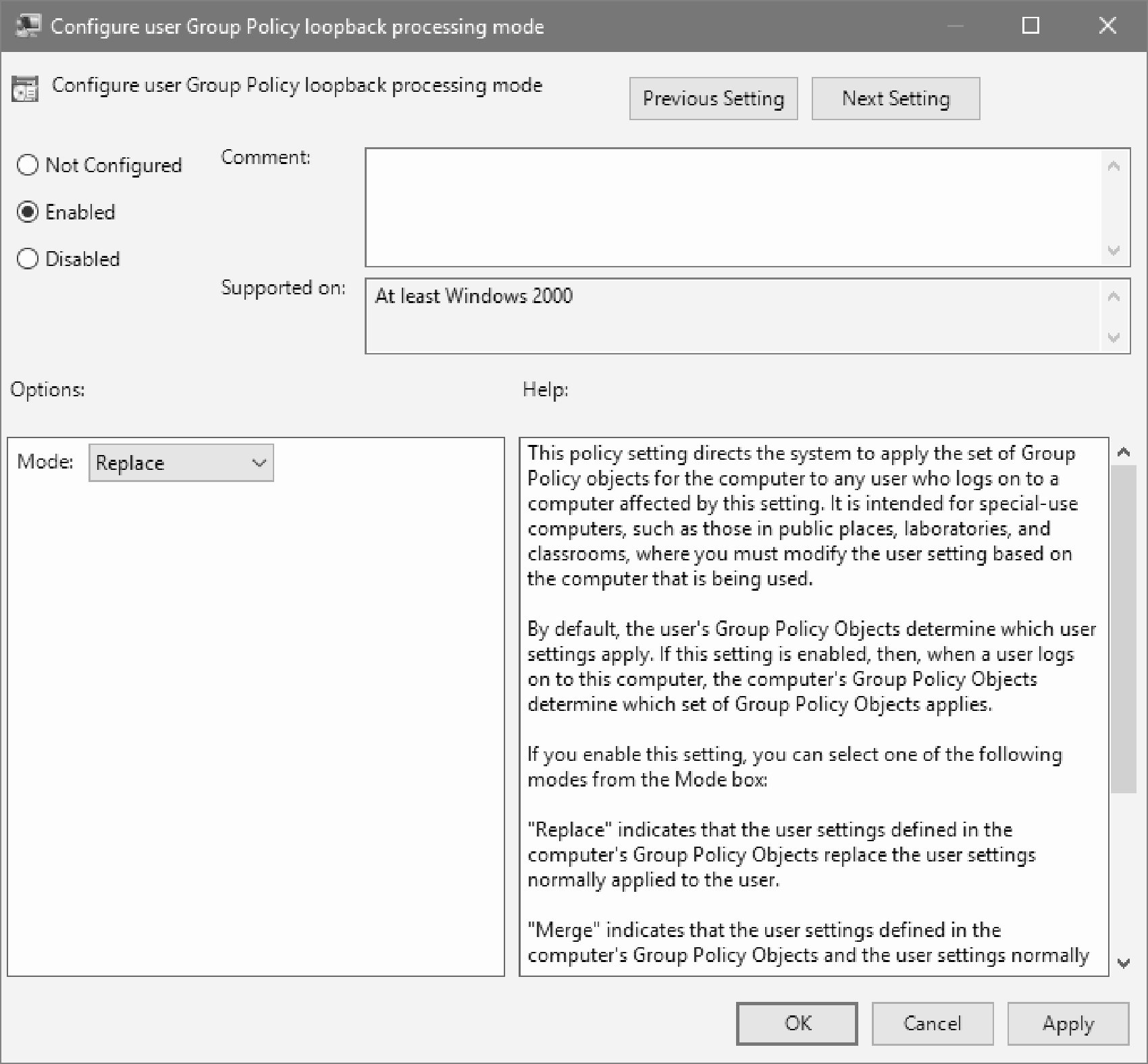Minimize the policy dialog window
This screenshot has width=1148, height=1064.
[954, 26]
